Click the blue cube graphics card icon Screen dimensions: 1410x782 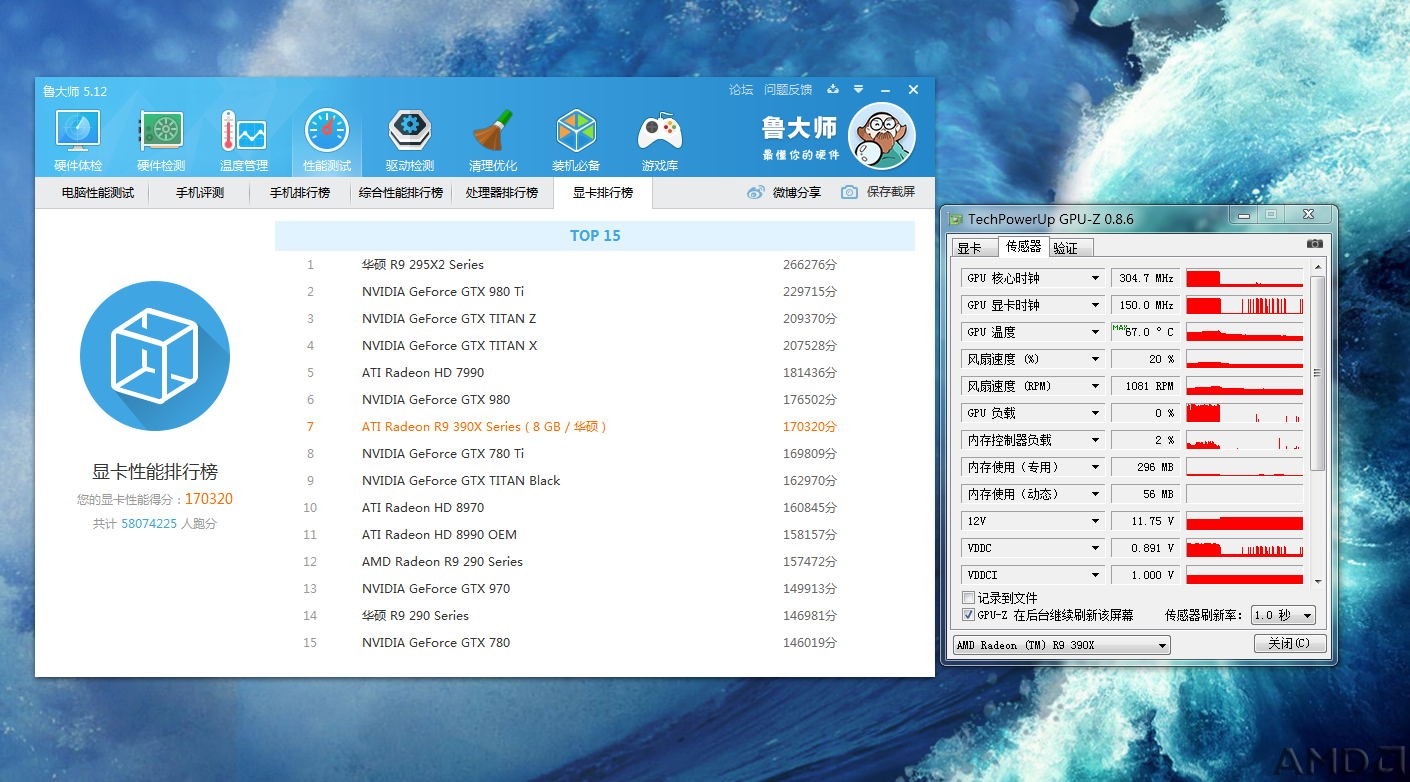click(155, 356)
